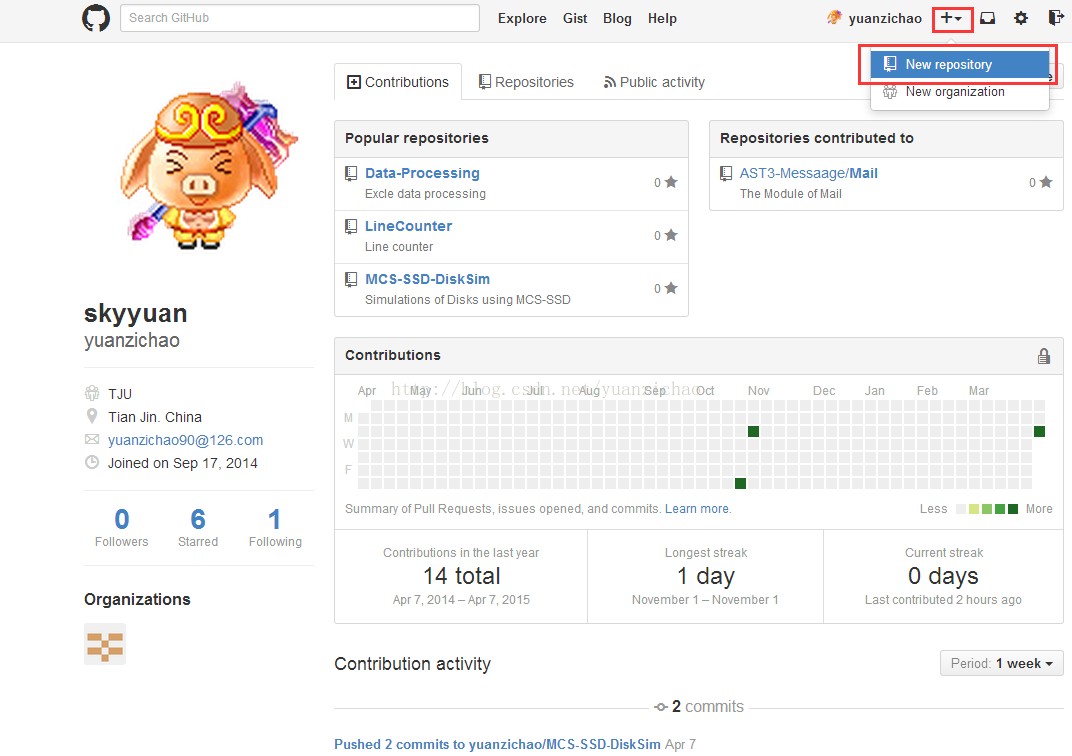Click the commits icon beside 2 commits
Image resolution: width=1072 pixels, height=756 pixels.
click(660, 707)
